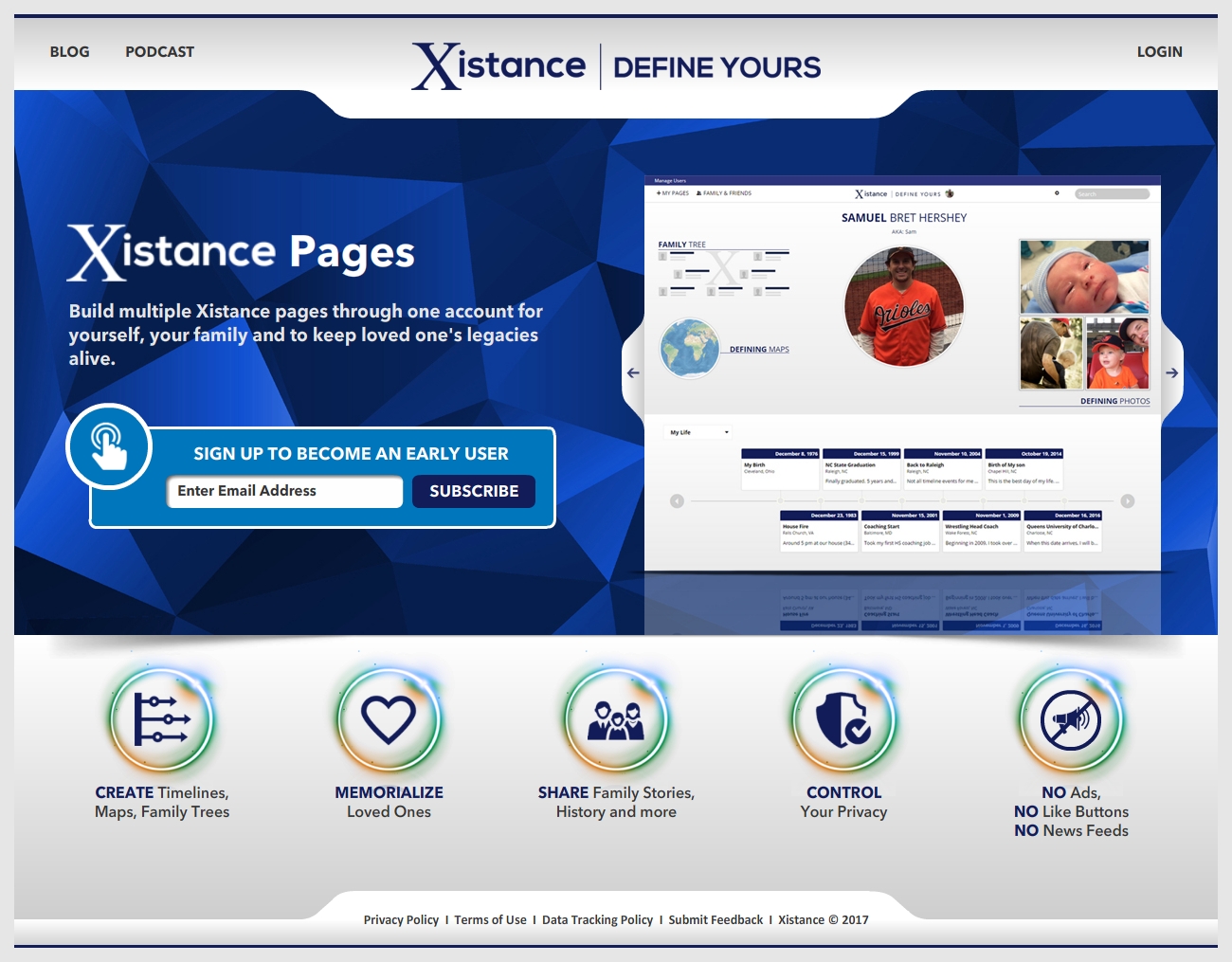Click the family tree diagram in preview
This screenshot has width=1232, height=962.
pos(724,274)
